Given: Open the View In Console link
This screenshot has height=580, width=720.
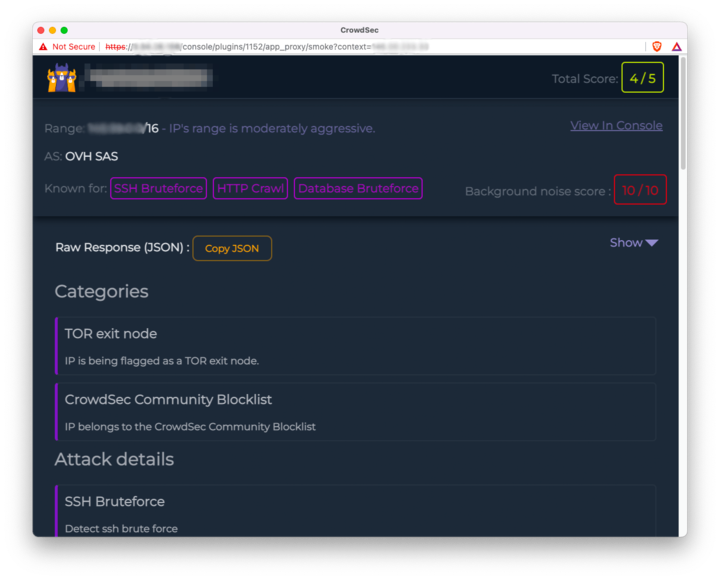Looking at the screenshot, I should tap(616, 126).
